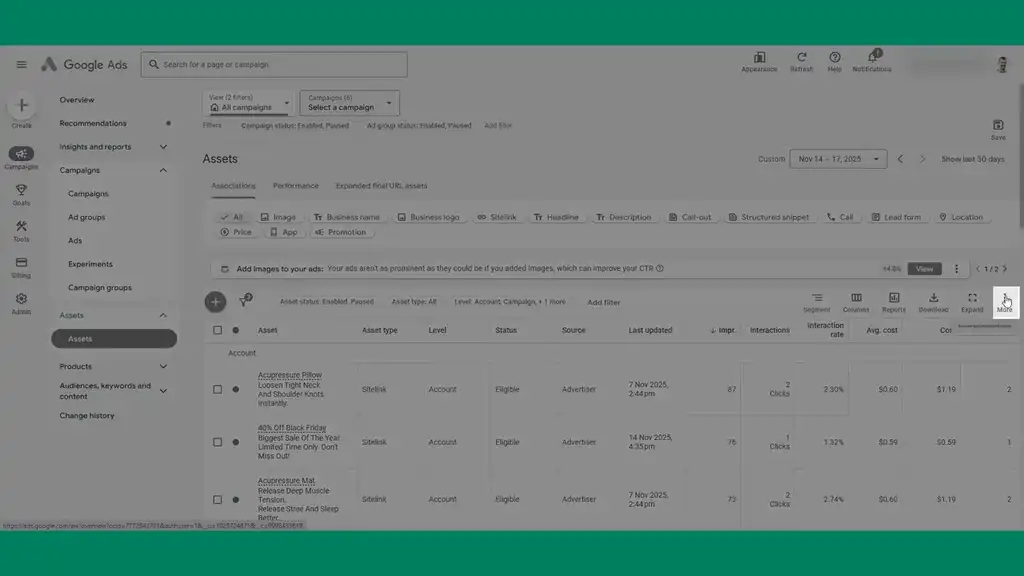The height and width of the screenshot is (576, 1024).
Task: Toggle the All asset type filter chip
Action: pos(232,216)
